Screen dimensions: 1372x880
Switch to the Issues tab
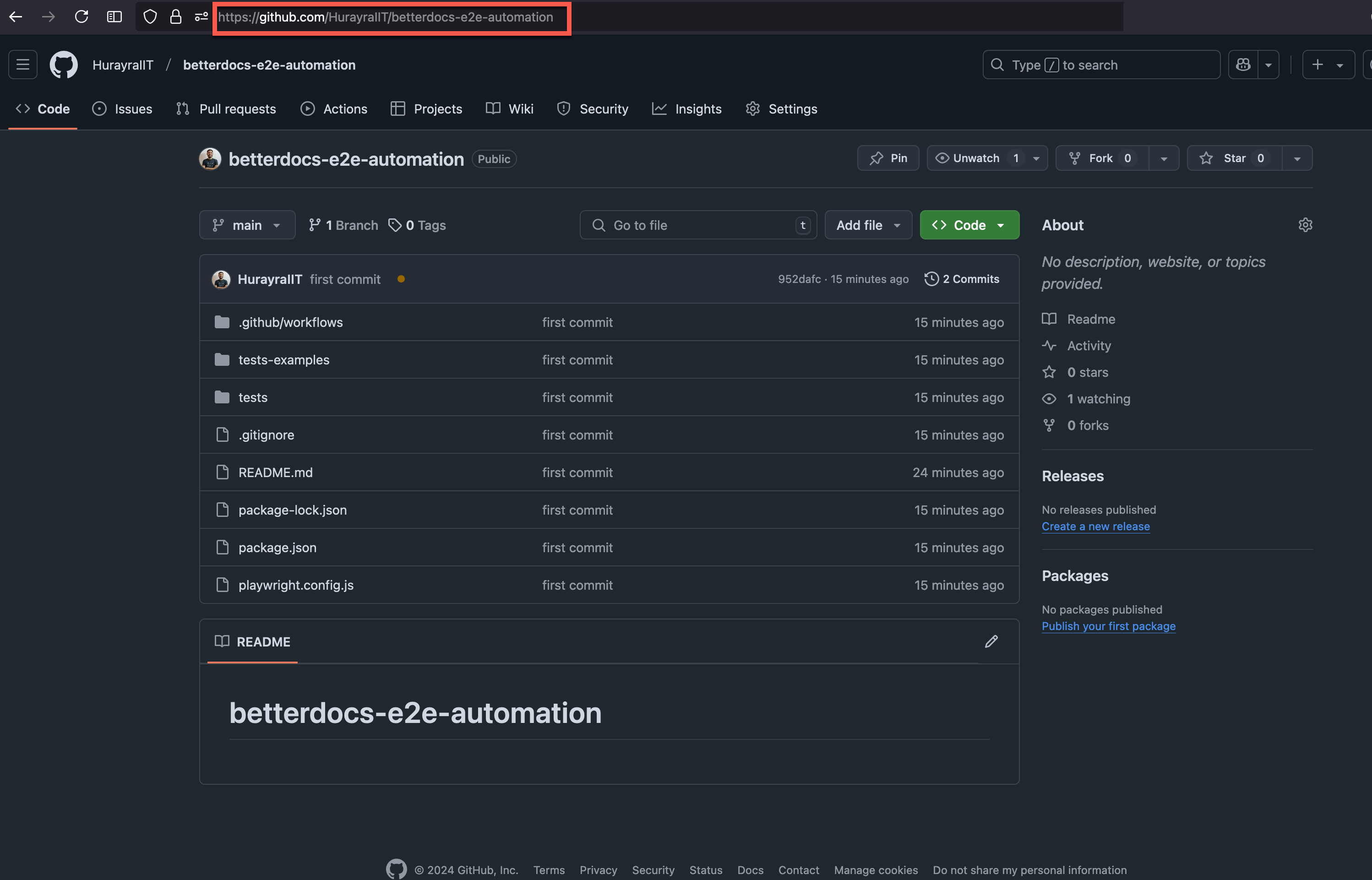click(122, 109)
